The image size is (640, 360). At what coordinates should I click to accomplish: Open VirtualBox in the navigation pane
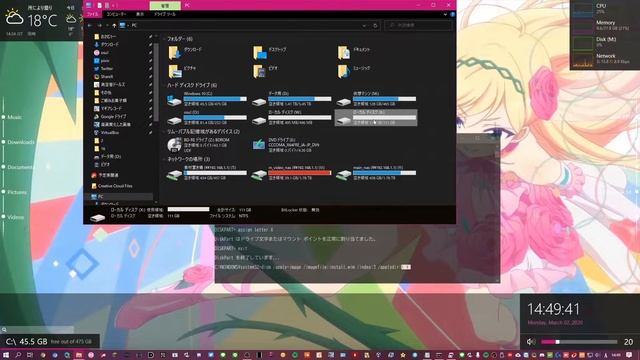coord(109,133)
